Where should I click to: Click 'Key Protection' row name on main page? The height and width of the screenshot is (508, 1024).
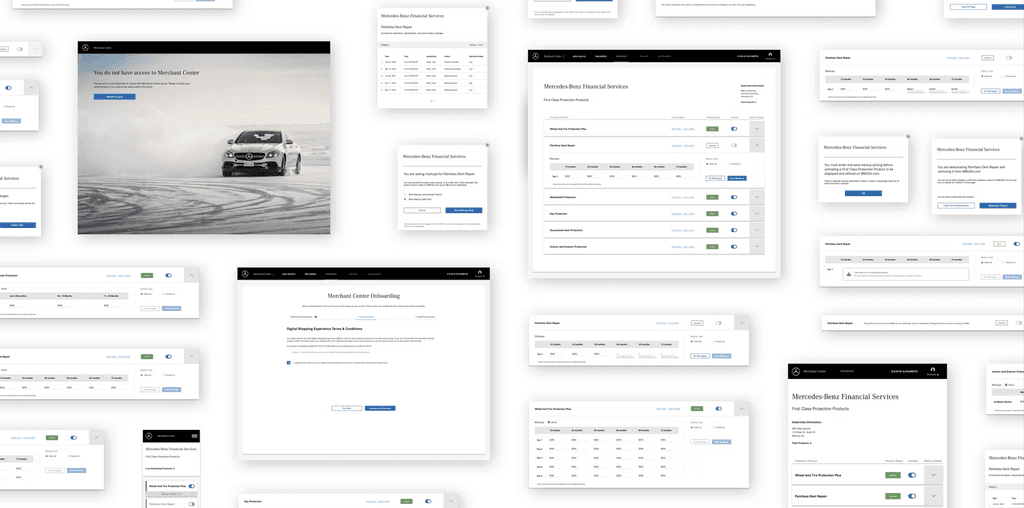558,214
